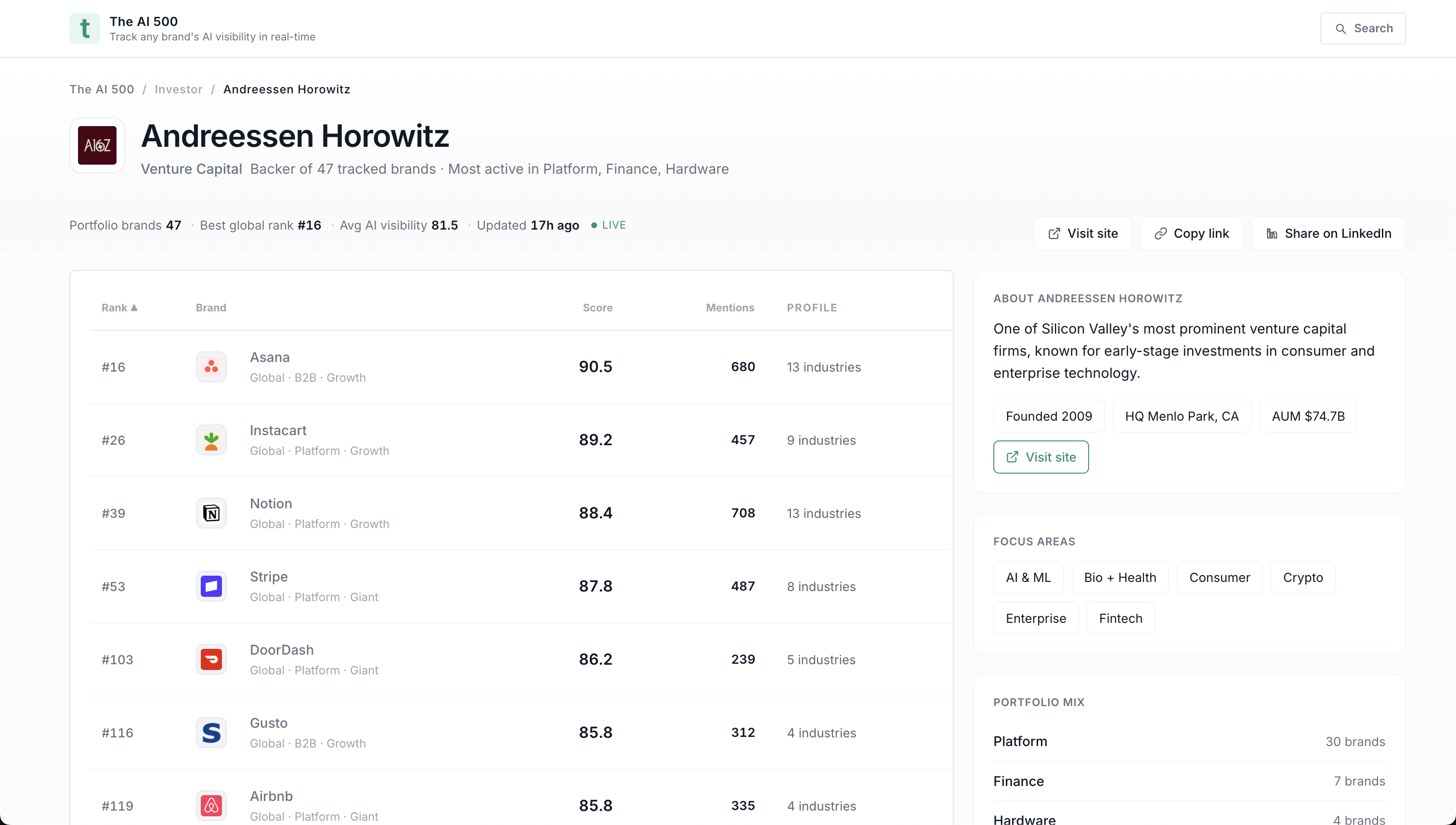Click the Instacart carrot icon
The image size is (1456, 825).
point(211,440)
